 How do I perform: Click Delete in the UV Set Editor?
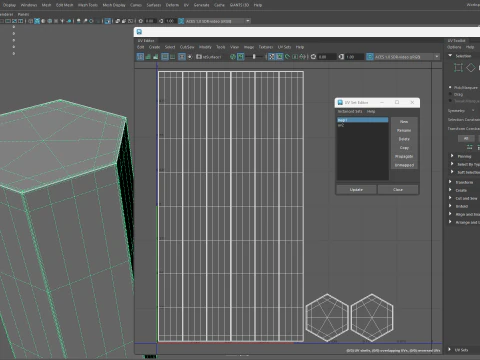[x=404, y=139]
